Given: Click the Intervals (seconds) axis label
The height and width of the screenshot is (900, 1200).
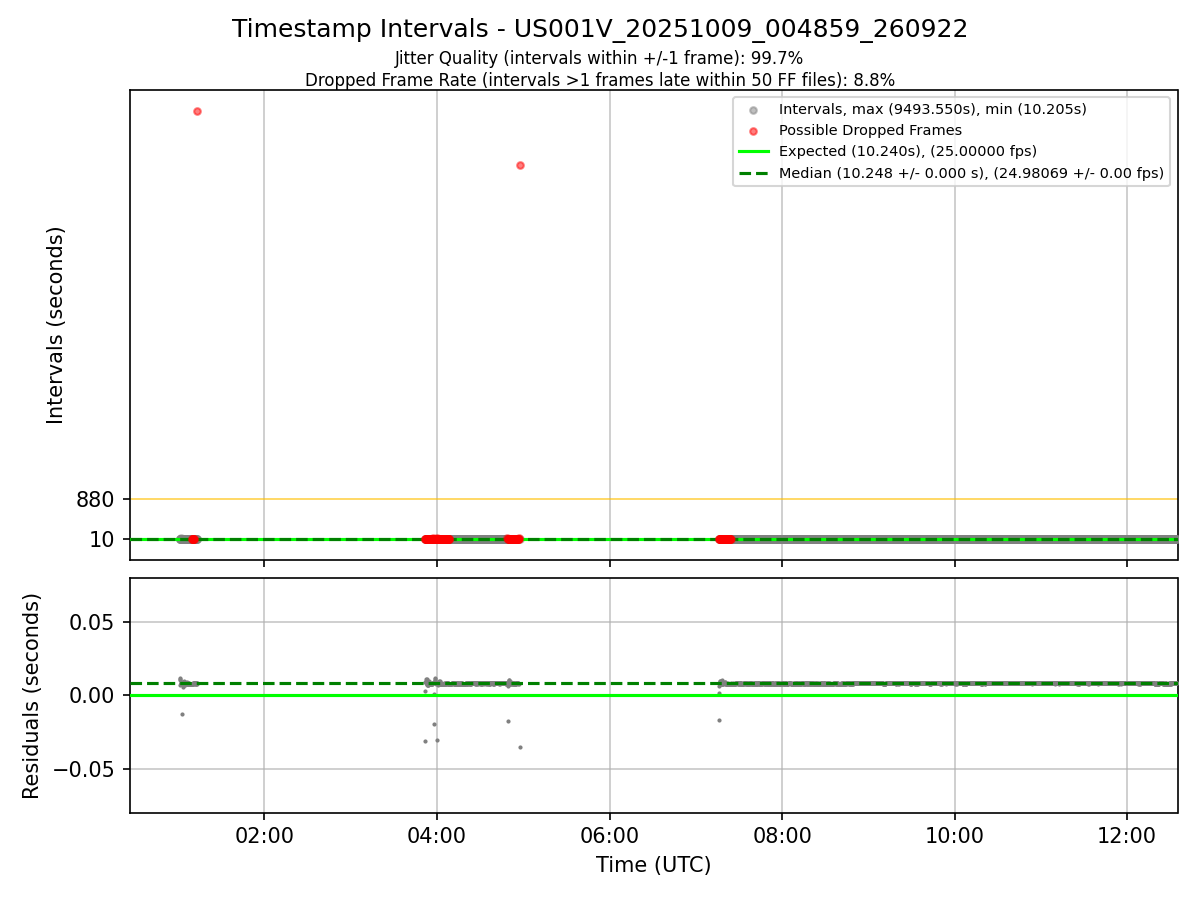Looking at the screenshot, I should 56,325.
